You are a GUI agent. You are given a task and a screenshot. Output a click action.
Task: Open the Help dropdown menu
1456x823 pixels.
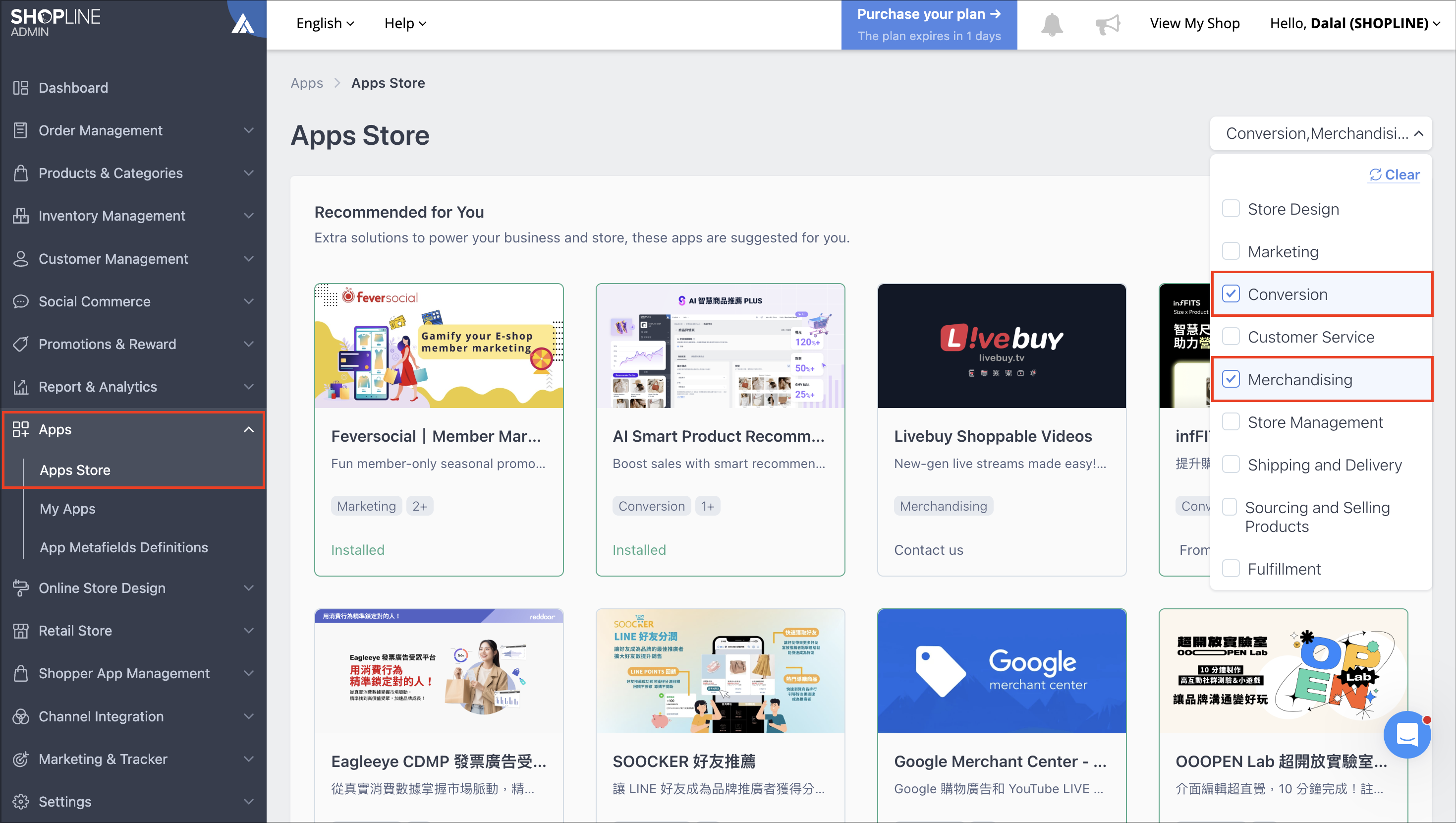click(x=405, y=23)
